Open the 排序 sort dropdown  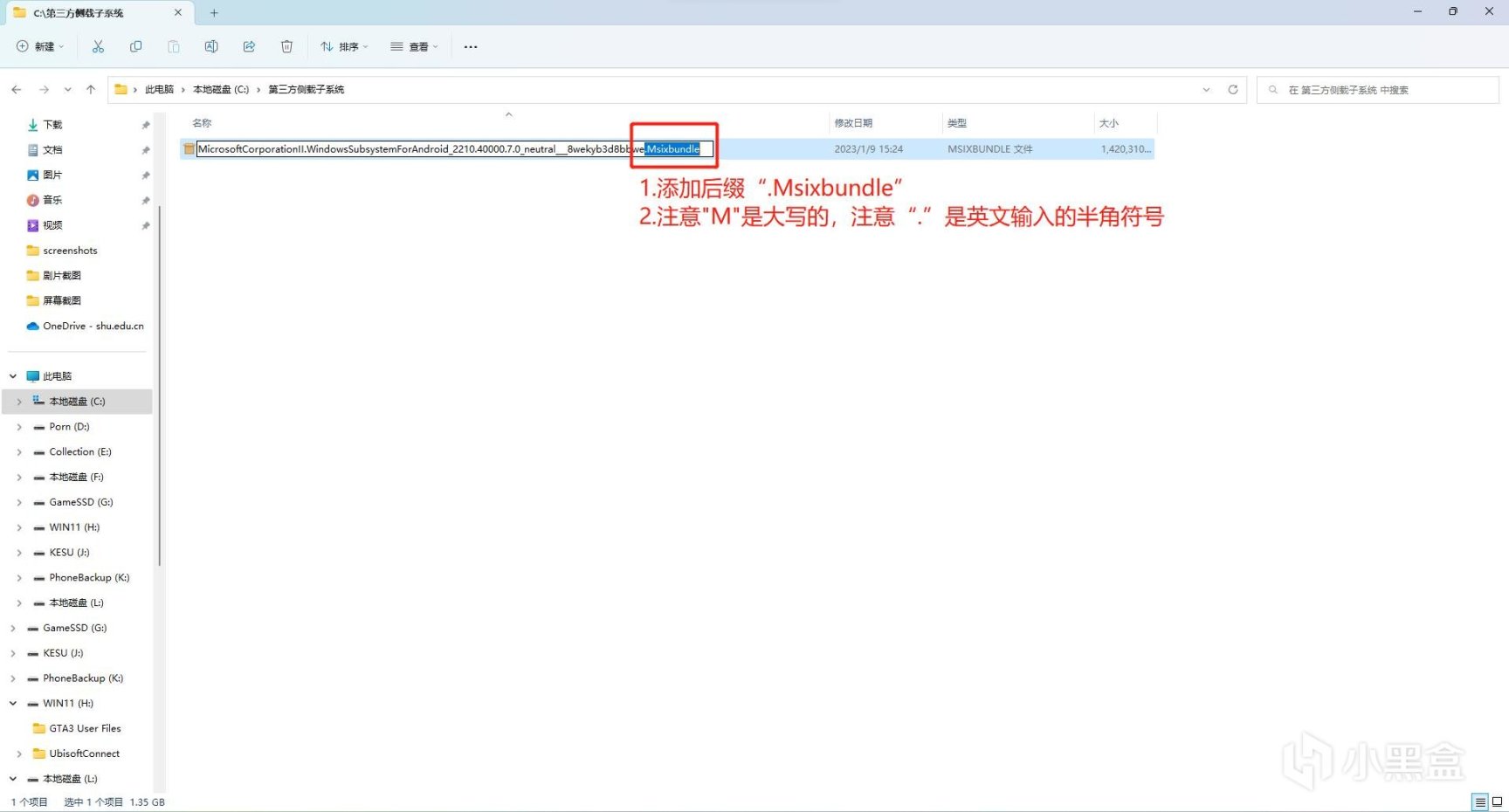point(344,46)
